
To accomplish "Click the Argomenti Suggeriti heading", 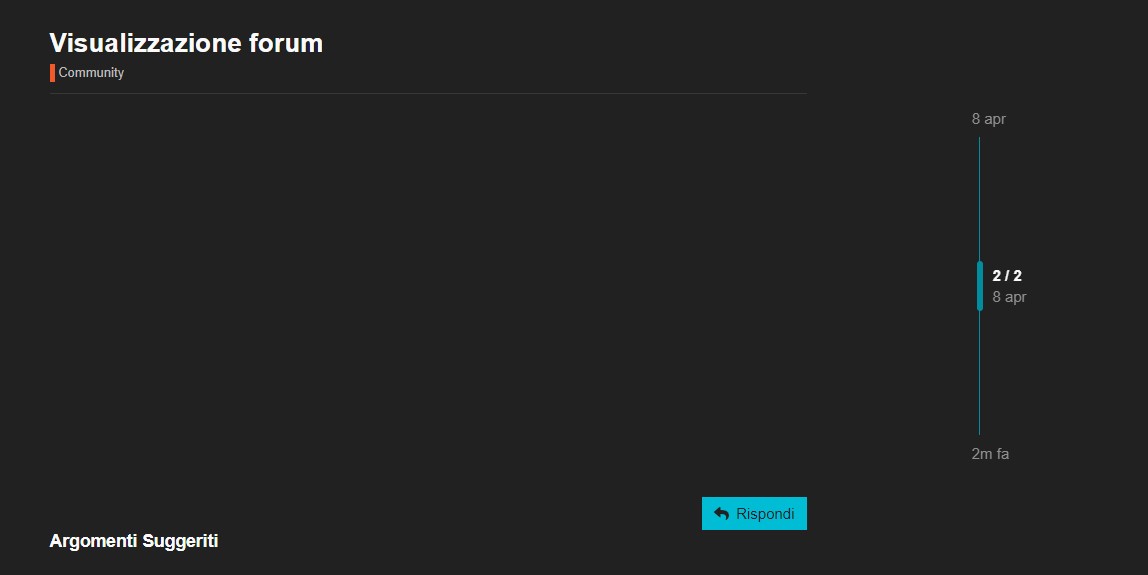I will point(134,541).
